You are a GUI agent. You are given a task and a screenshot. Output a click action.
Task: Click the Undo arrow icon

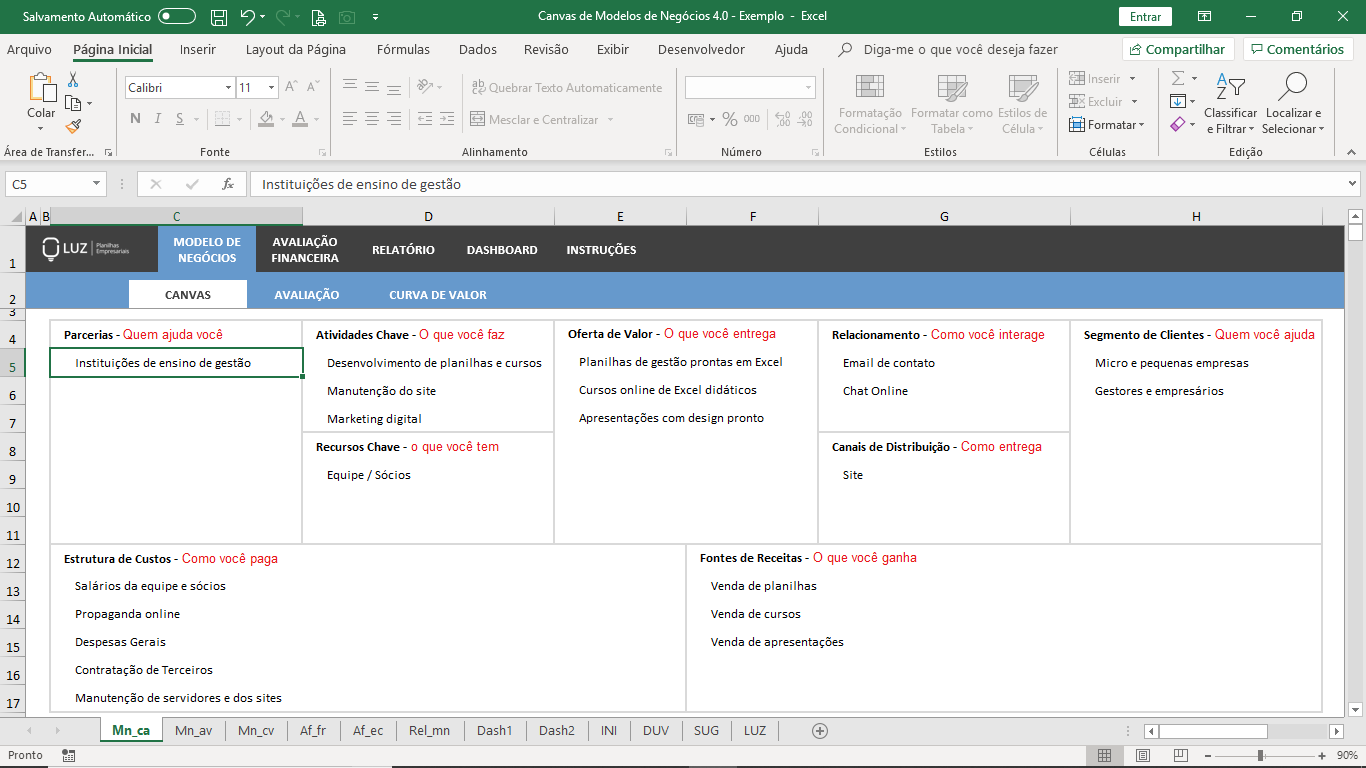pos(247,17)
